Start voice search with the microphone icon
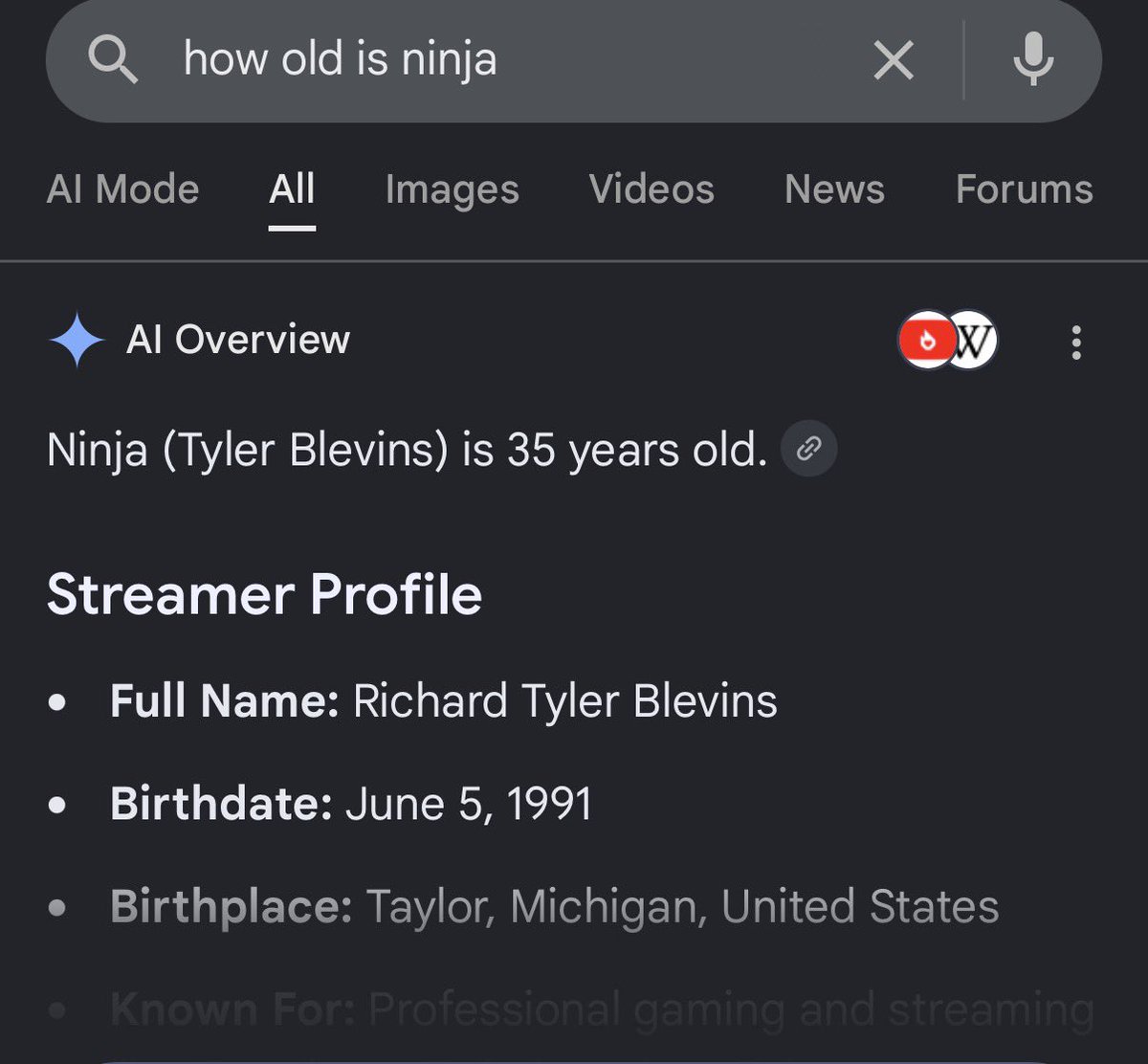Viewport: 1148px width, 1064px height. pos(1033,60)
